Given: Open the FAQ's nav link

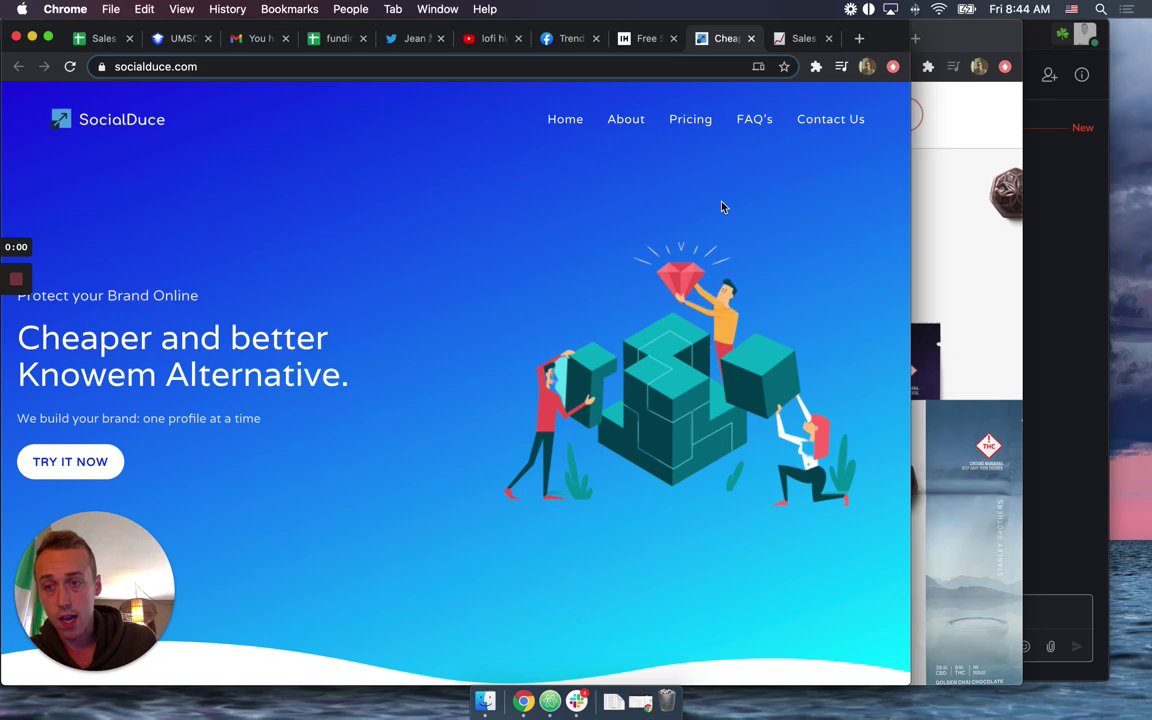Looking at the screenshot, I should click(755, 119).
